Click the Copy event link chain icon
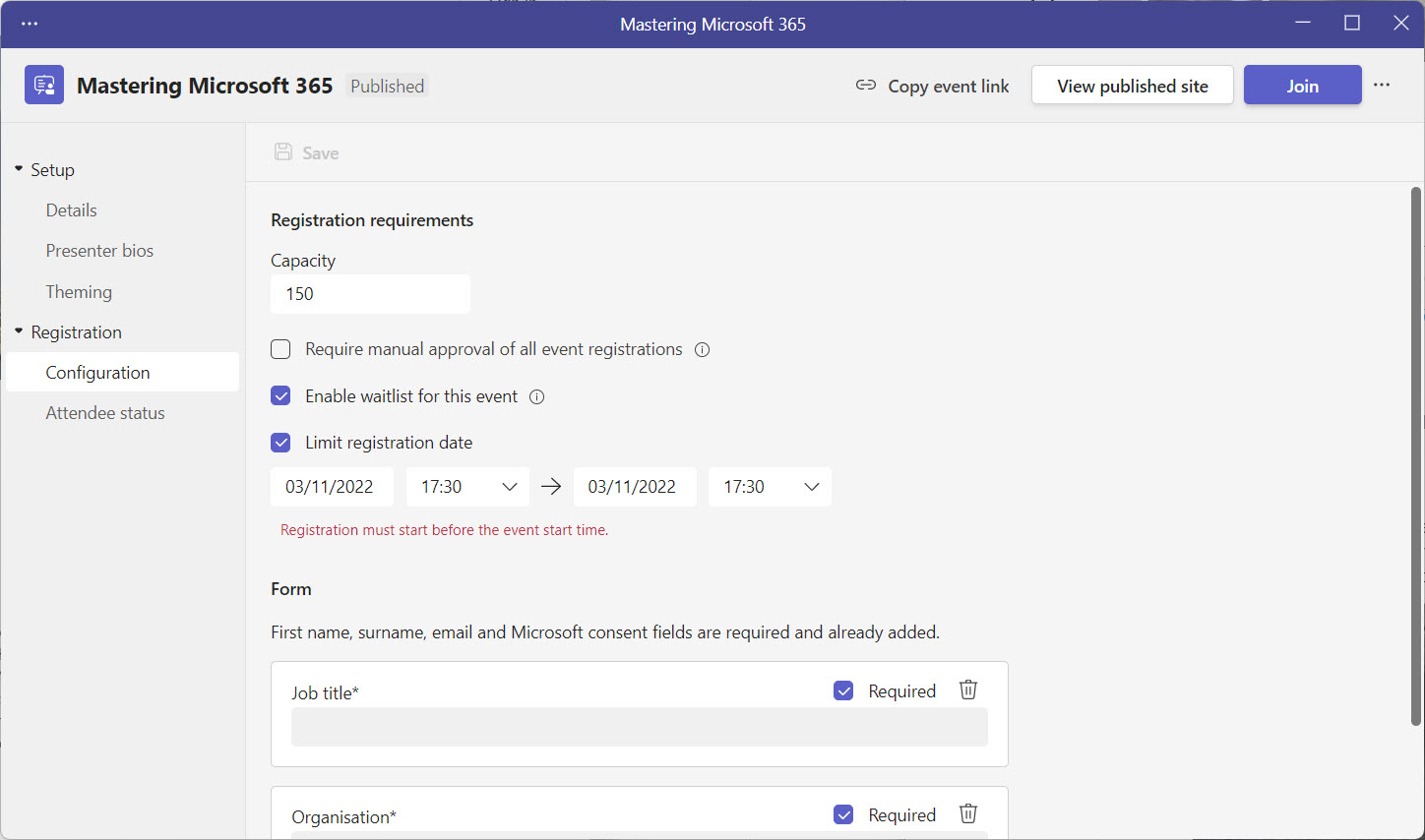This screenshot has width=1425, height=840. click(x=865, y=85)
